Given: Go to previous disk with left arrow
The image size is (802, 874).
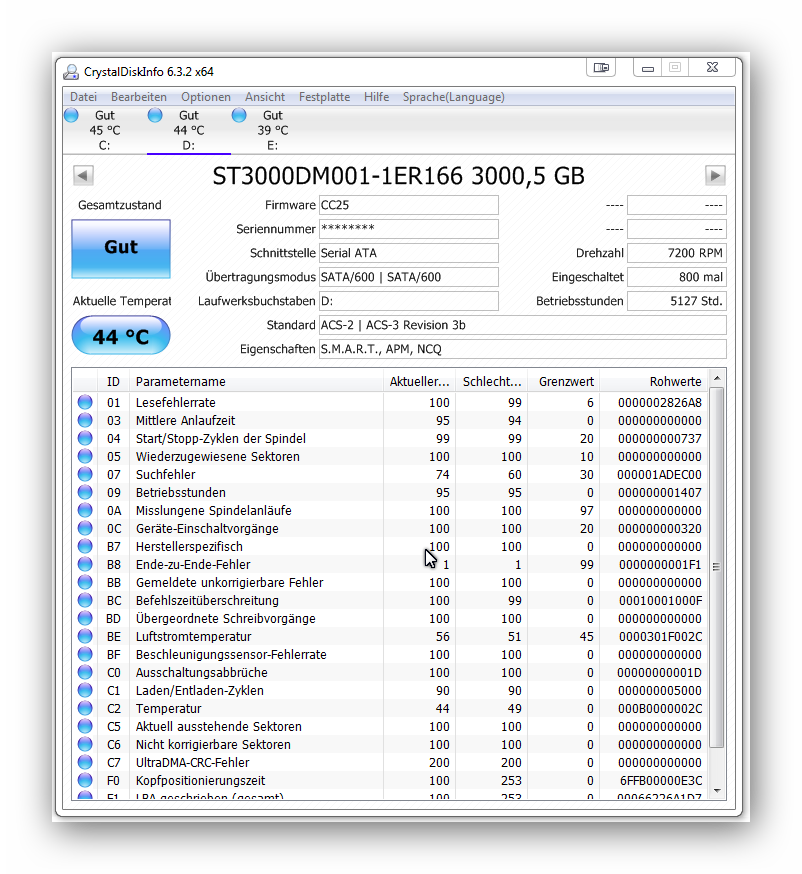Looking at the screenshot, I should pyautogui.click(x=83, y=176).
